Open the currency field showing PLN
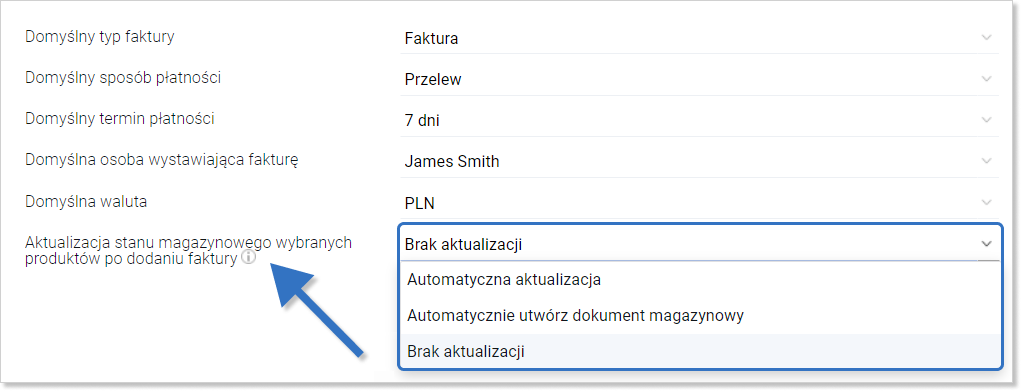The image size is (1021, 391). 699,203
